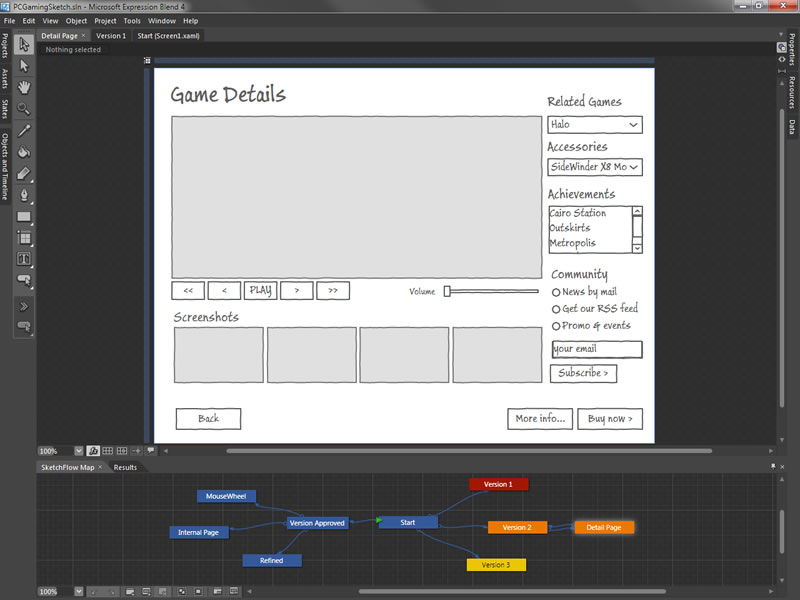Select the Selection arrow tool
800x600 pixels.
24,44
